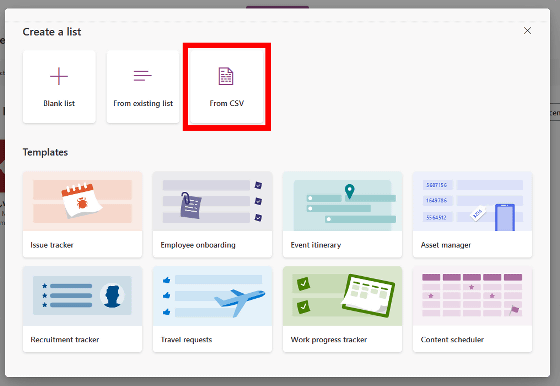
Task: Pick the Asset manager template image
Action: pos(472,201)
